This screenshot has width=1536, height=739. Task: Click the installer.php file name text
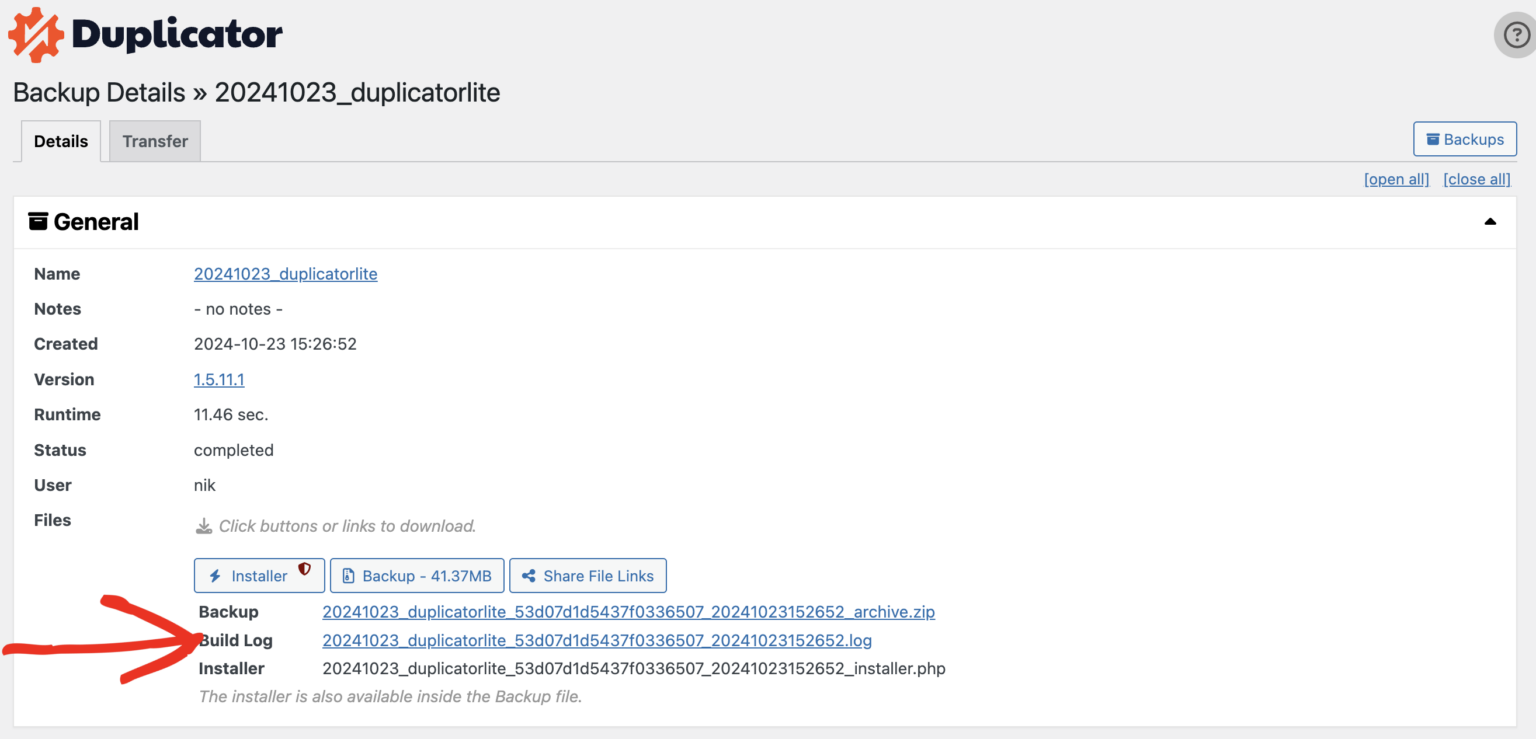click(633, 668)
